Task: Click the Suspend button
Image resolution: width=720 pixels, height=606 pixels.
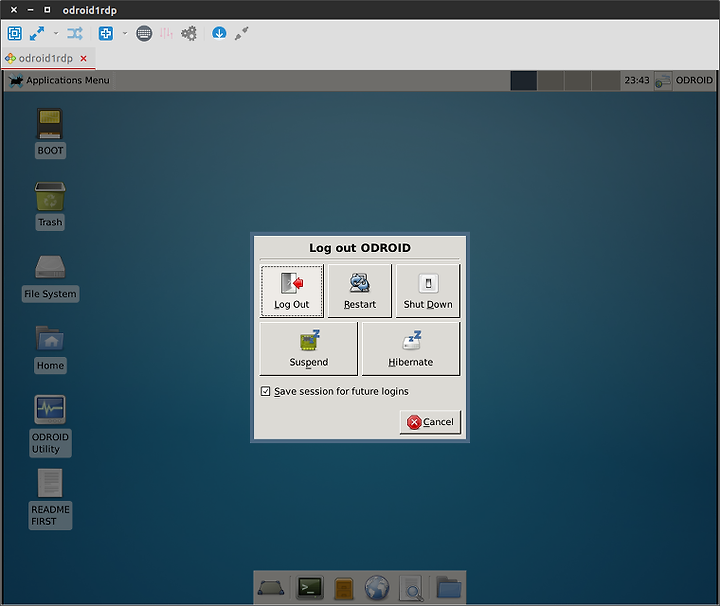Action: tap(309, 349)
